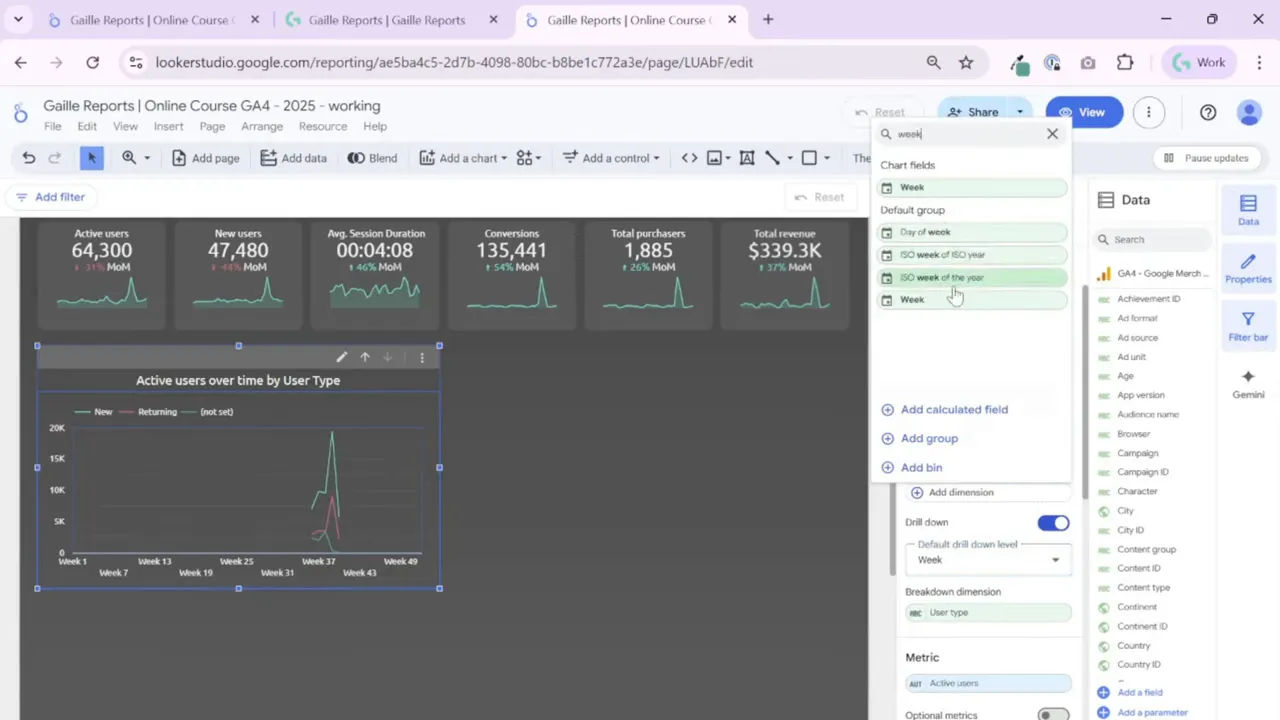This screenshot has height=720, width=1280.
Task: Clear the week search with X
Action: (1052, 134)
